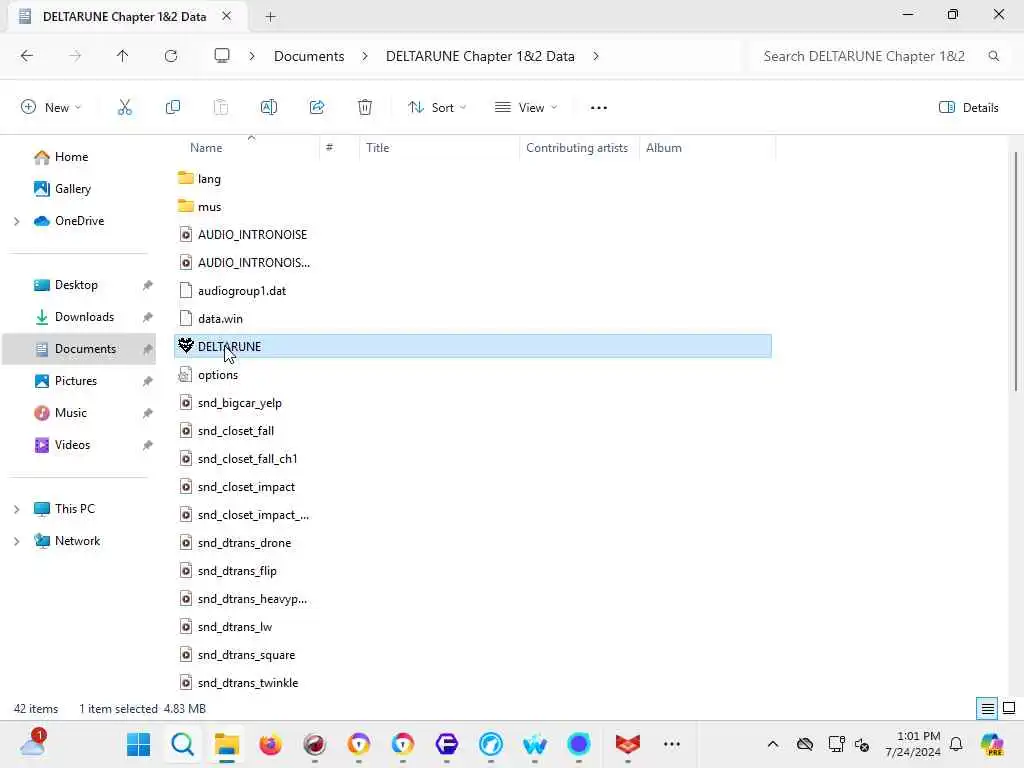
Task: Click in the Search DELTARUNE field
Action: [x=863, y=56]
